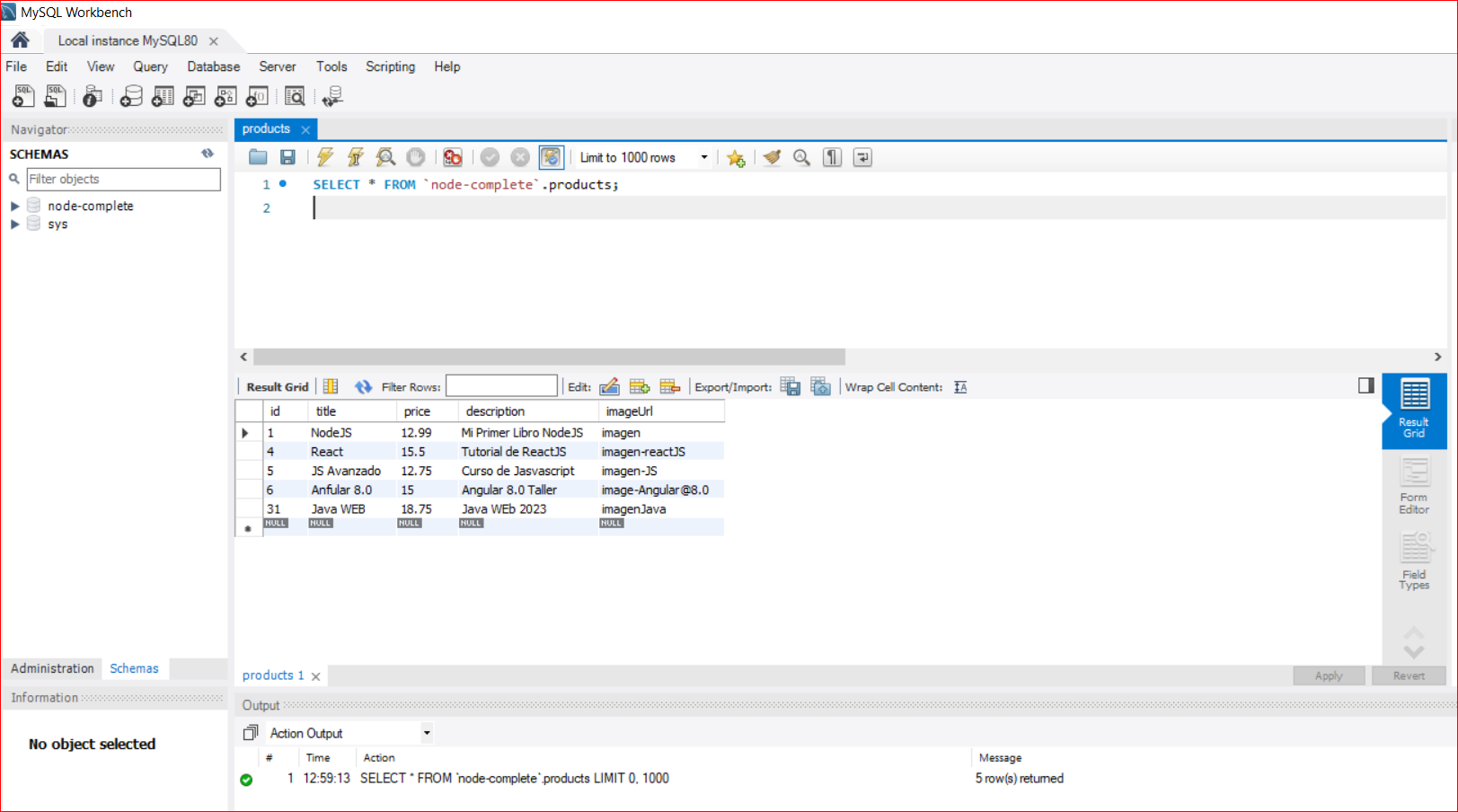Expand the sys schema

pos(14,225)
